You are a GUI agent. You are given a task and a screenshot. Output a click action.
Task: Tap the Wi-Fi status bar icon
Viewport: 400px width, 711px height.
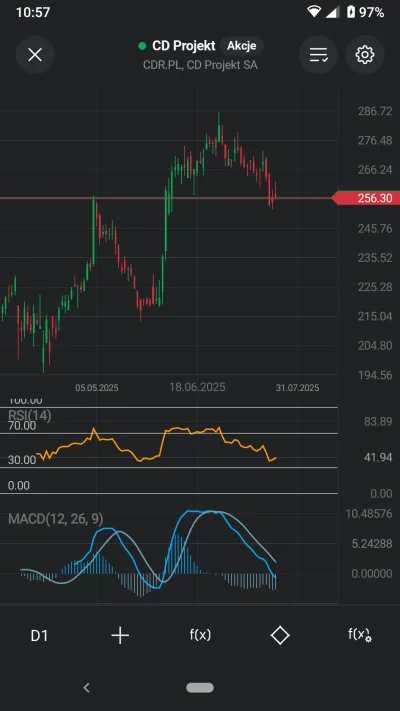click(314, 12)
